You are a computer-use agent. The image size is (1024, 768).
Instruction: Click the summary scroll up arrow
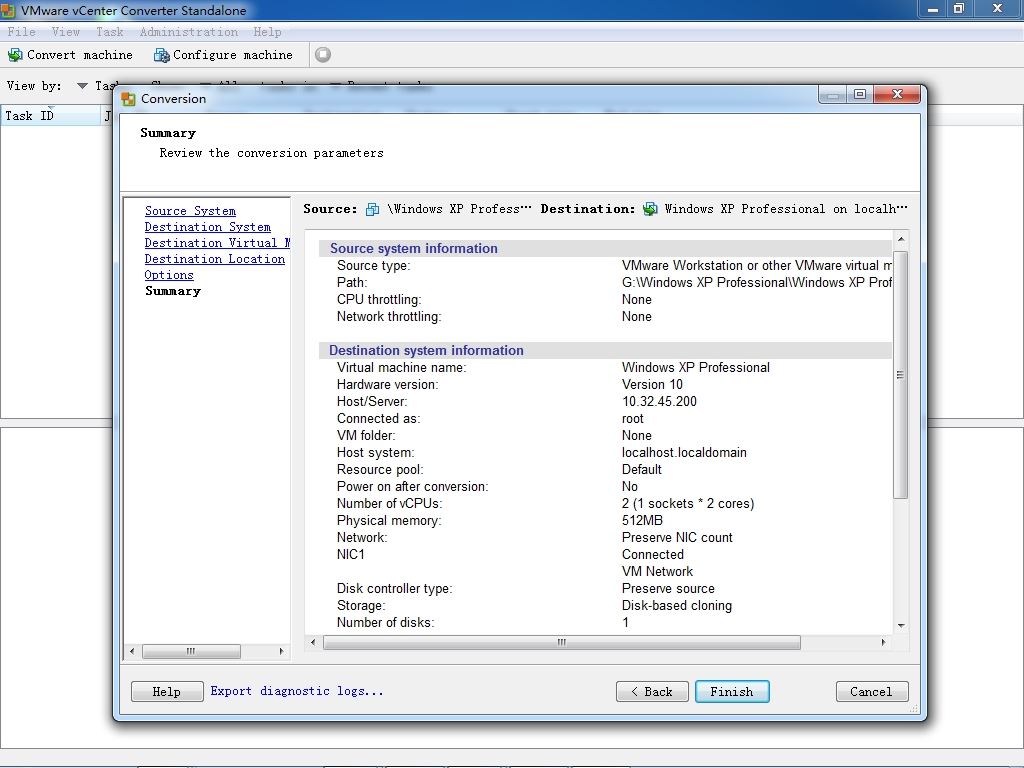(x=901, y=239)
